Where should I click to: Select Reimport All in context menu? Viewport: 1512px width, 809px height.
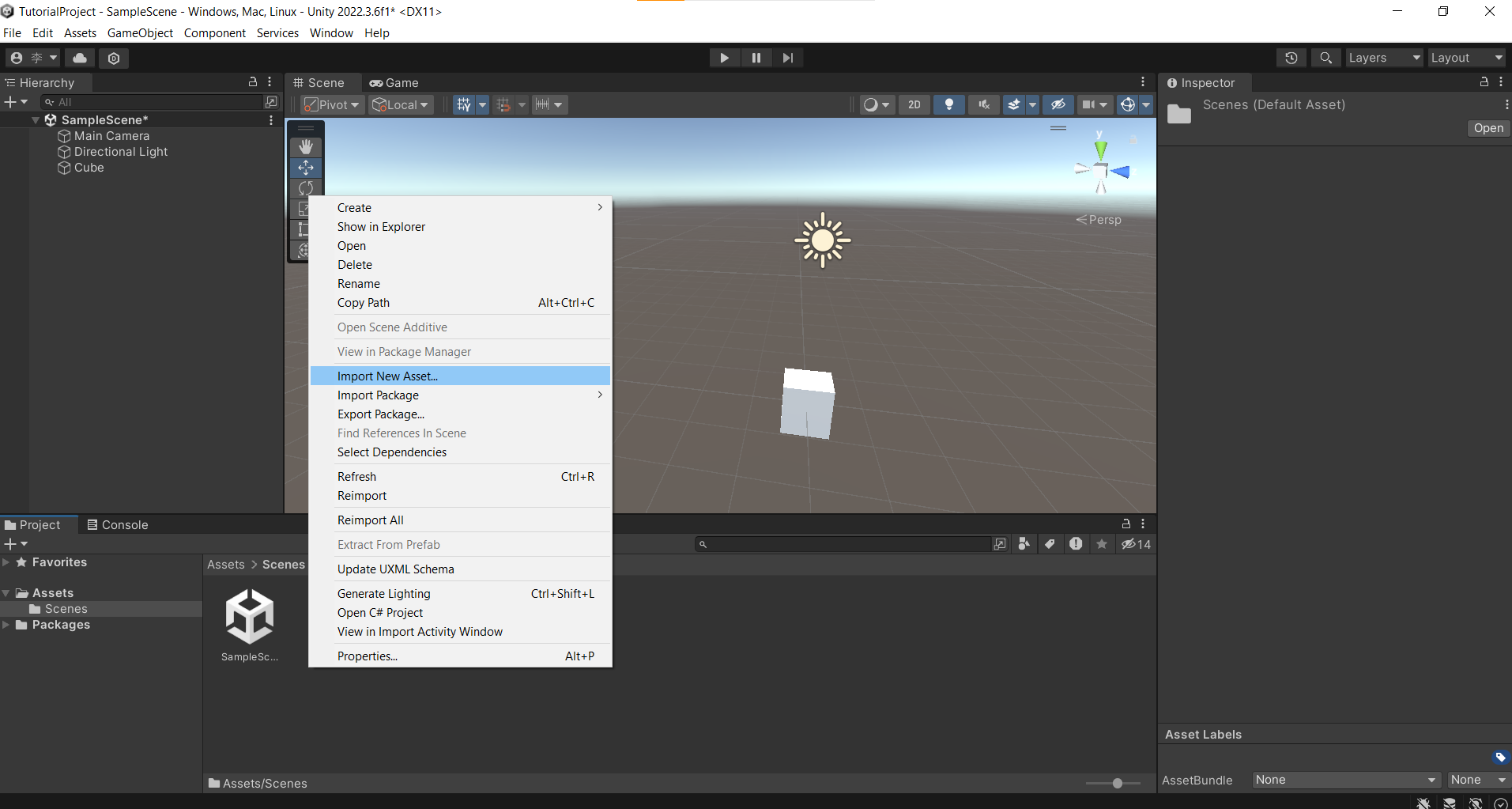click(x=460, y=520)
